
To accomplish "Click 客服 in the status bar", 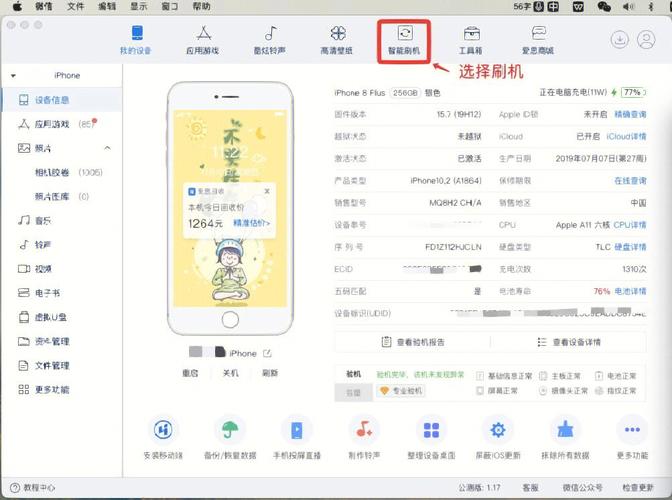I will (531, 488).
